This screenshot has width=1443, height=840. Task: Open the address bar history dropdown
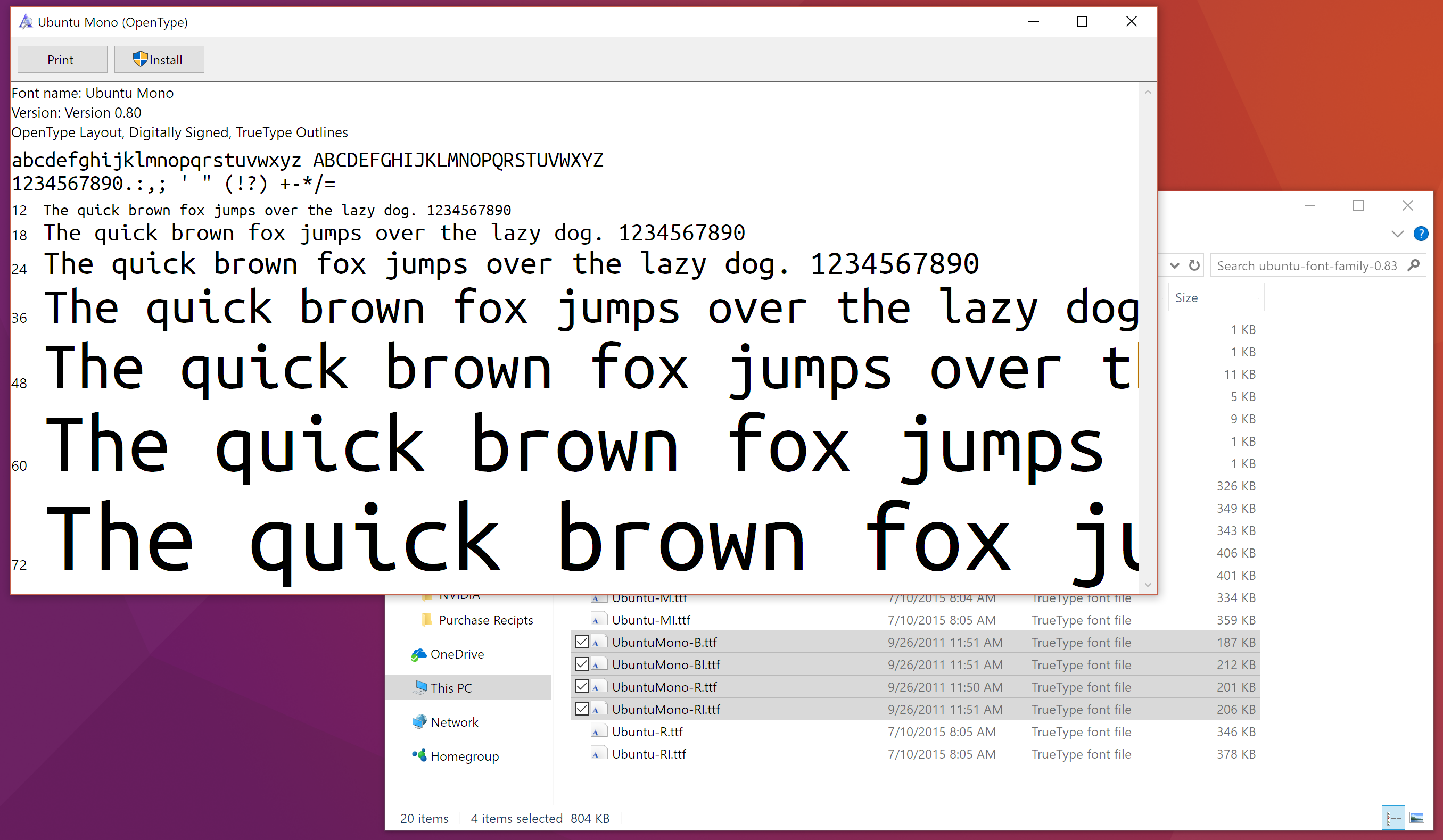coord(1174,265)
